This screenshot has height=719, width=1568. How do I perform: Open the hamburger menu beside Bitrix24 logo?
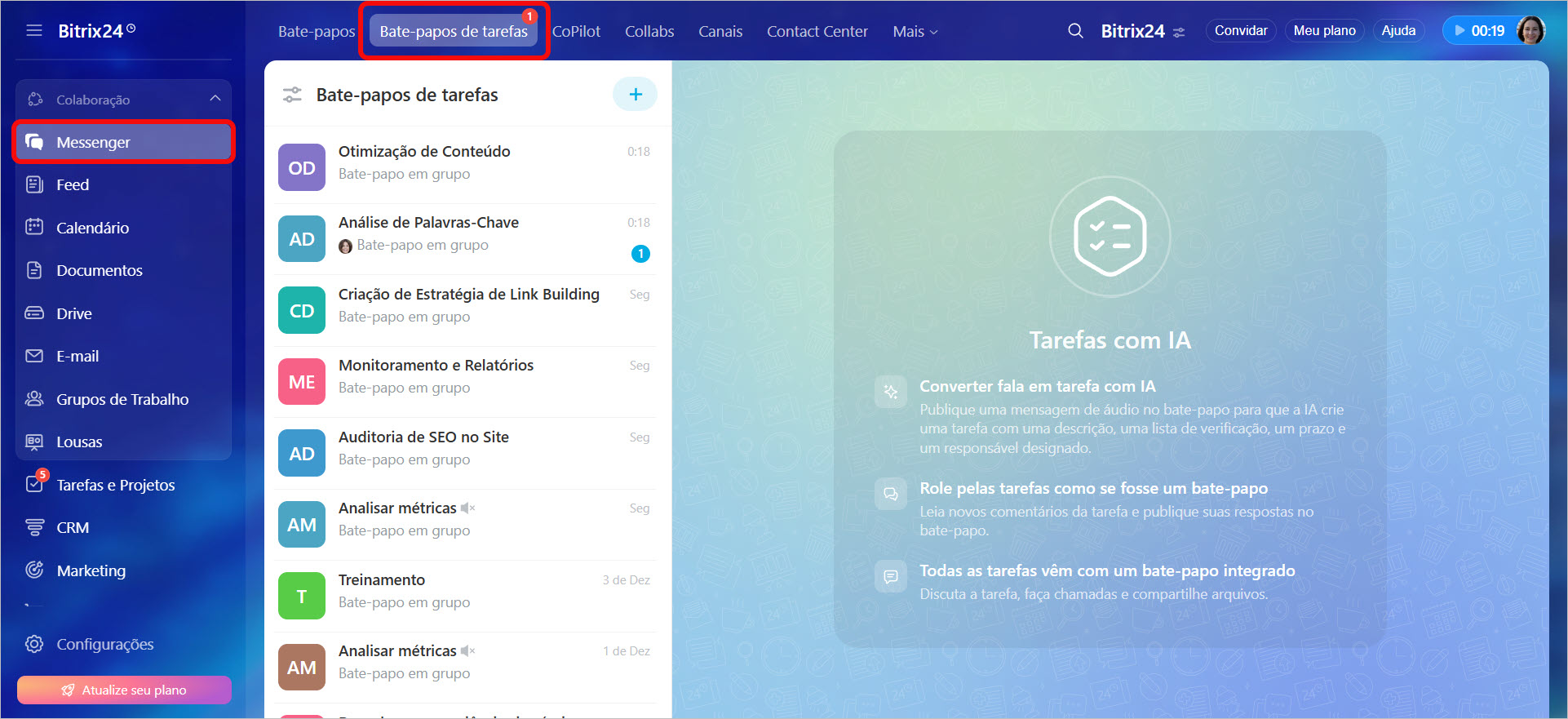click(x=33, y=31)
